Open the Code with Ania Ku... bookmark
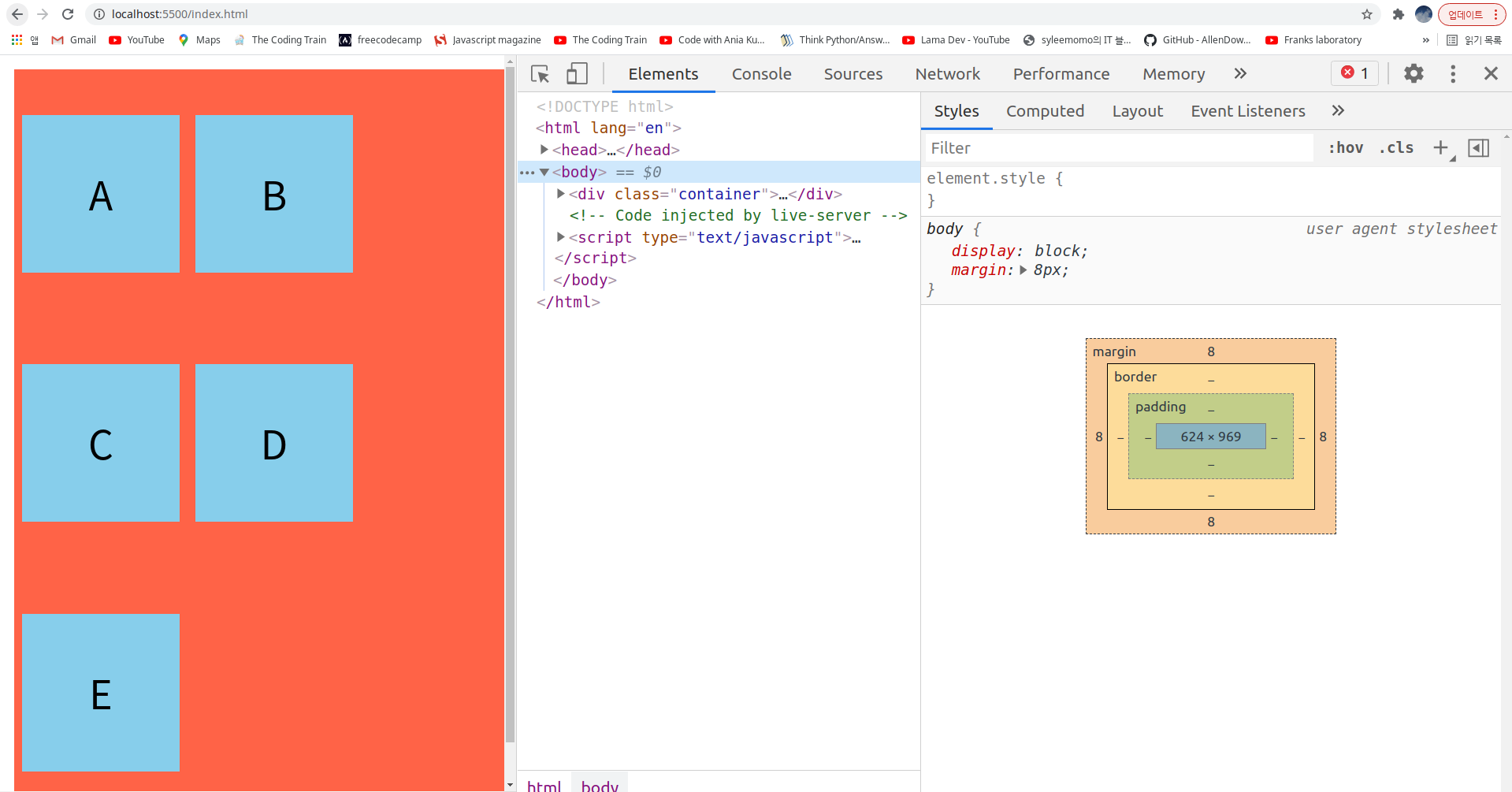Viewport: 1512px width, 792px height. point(712,40)
